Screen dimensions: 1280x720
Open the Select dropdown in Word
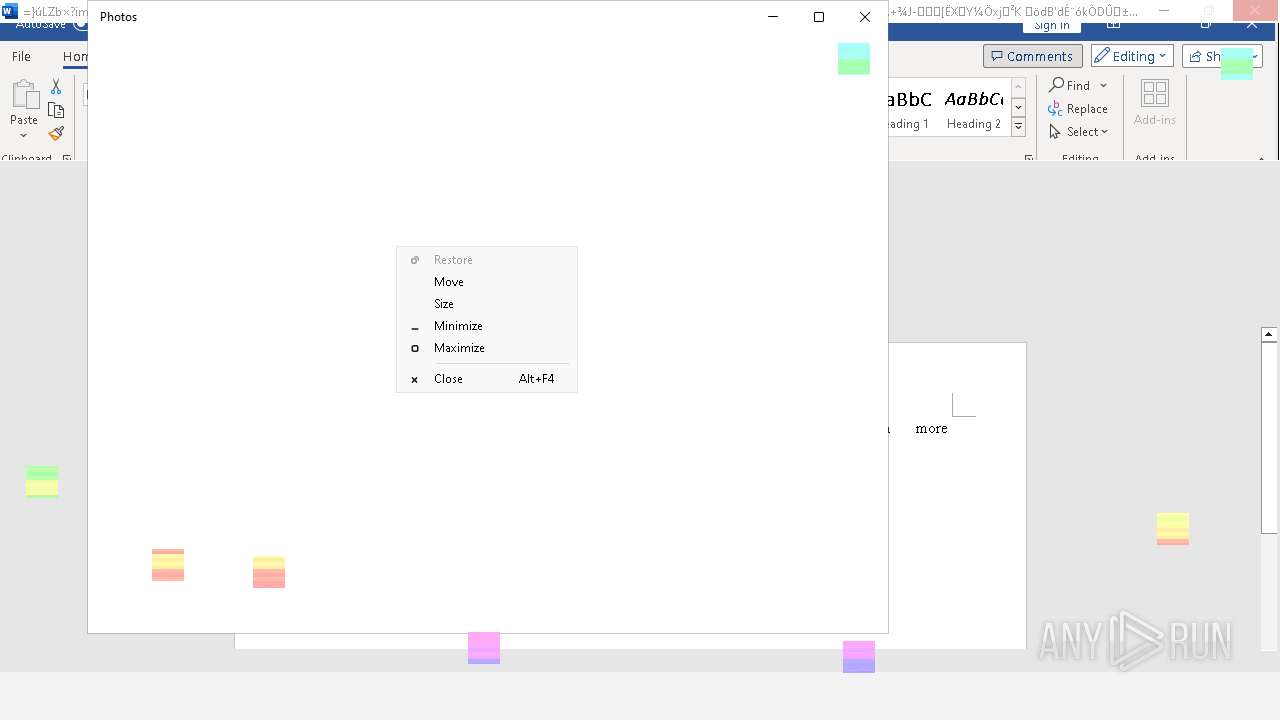(x=1079, y=132)
